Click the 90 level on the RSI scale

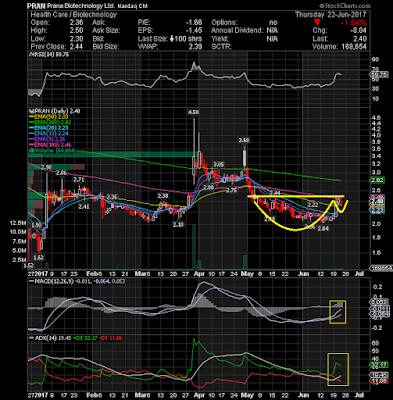coord(375,60)
